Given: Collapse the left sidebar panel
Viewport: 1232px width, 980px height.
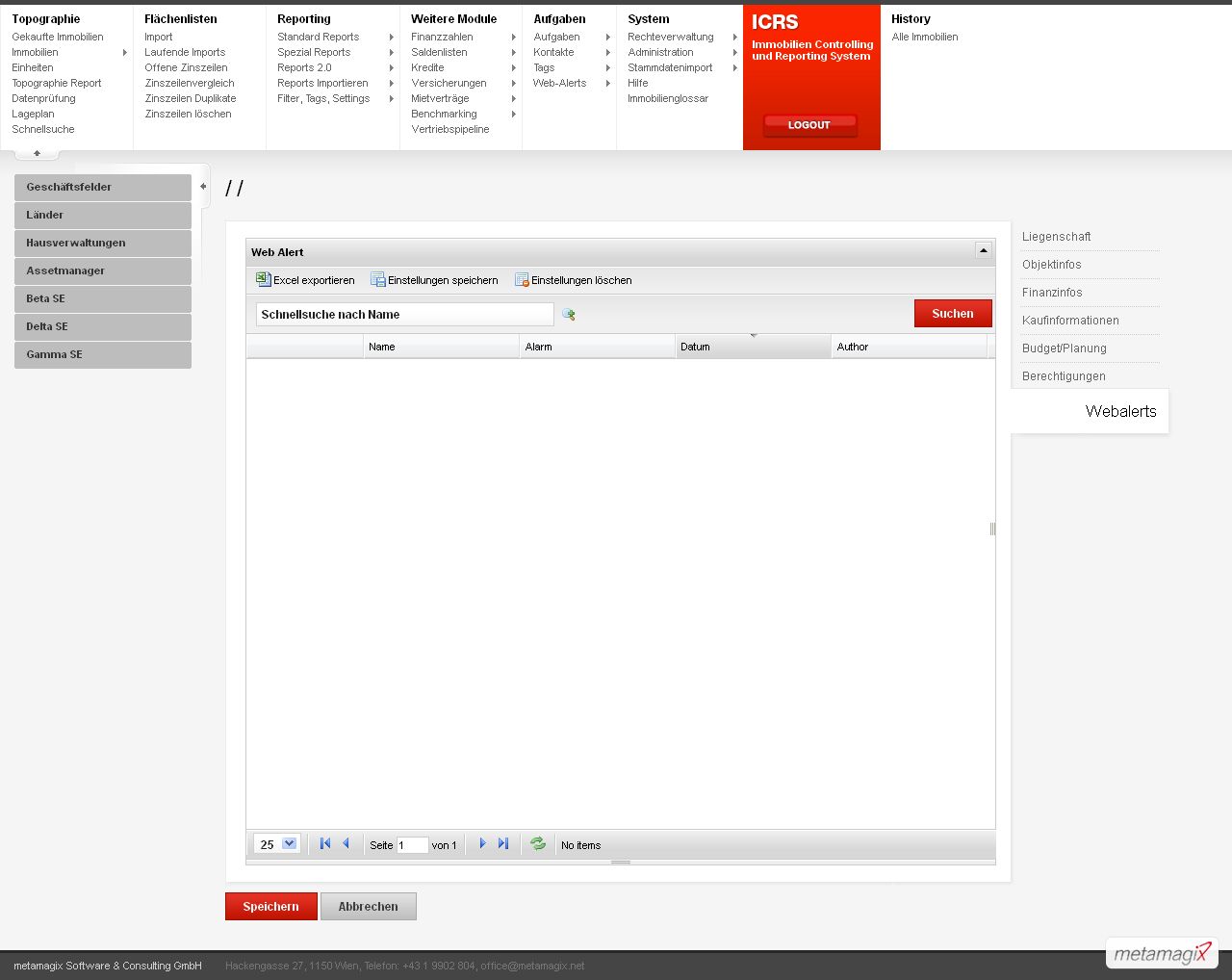Looking at the screenshot, I should click(203, 186).
